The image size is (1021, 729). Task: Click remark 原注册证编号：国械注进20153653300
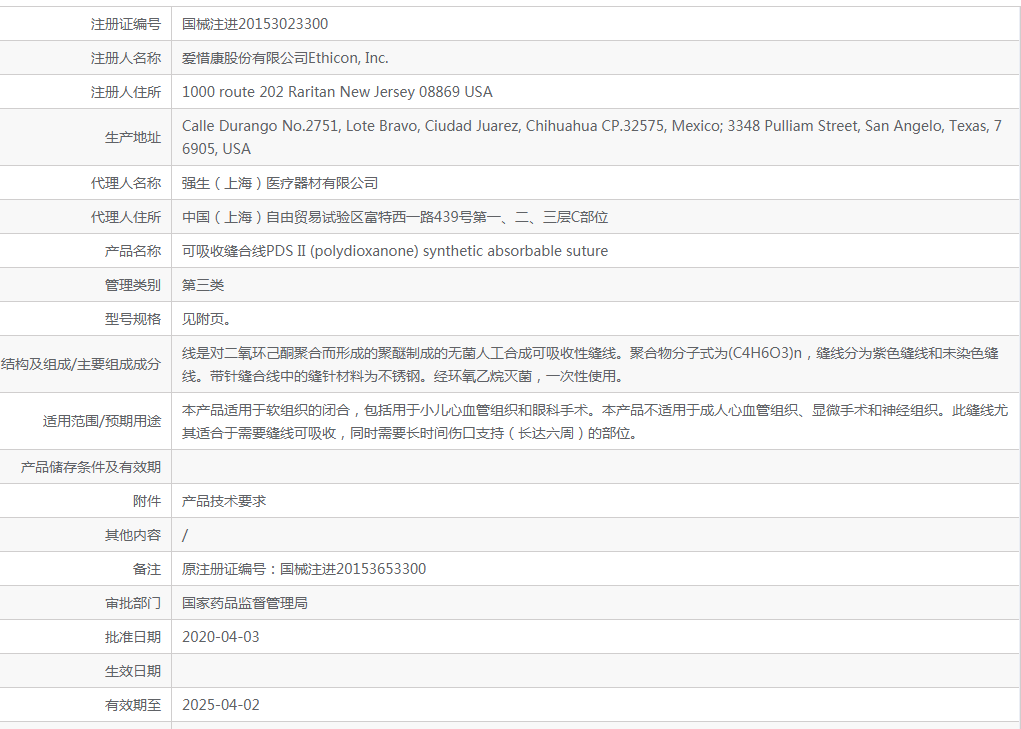coord(304,568)
